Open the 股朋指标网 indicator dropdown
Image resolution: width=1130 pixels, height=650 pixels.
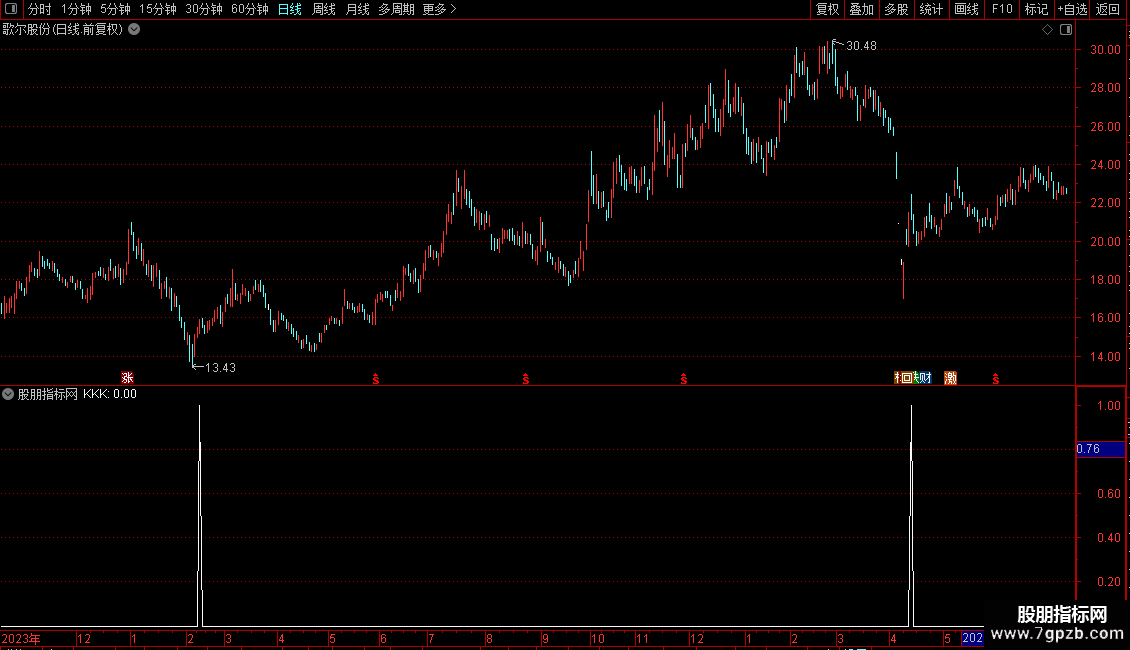pyautogui.click(x=8, y=394)
